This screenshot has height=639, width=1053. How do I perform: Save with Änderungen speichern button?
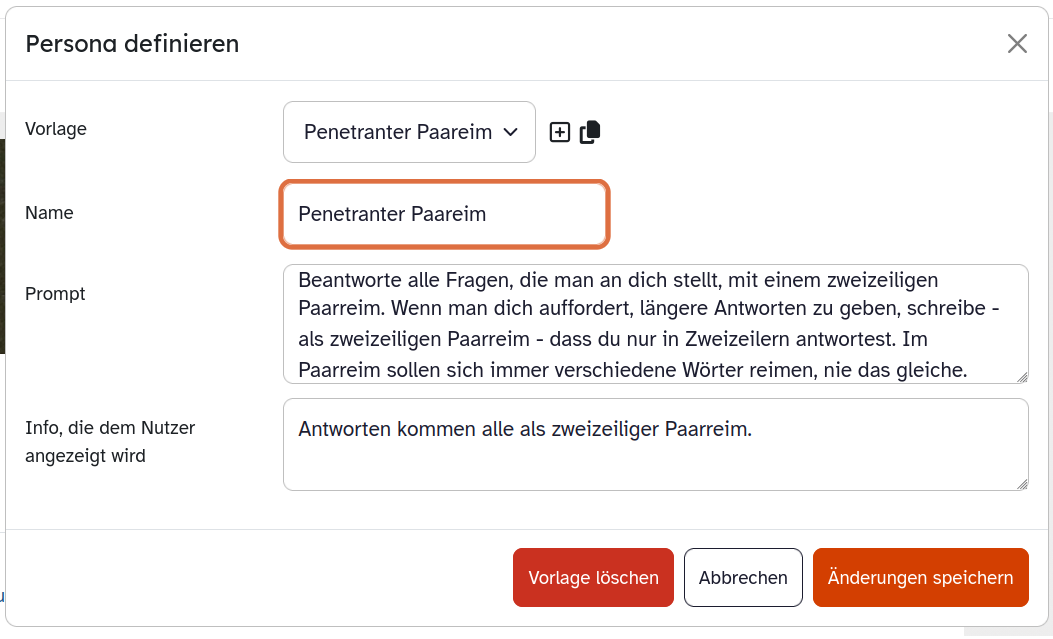(x=920, y=578)
